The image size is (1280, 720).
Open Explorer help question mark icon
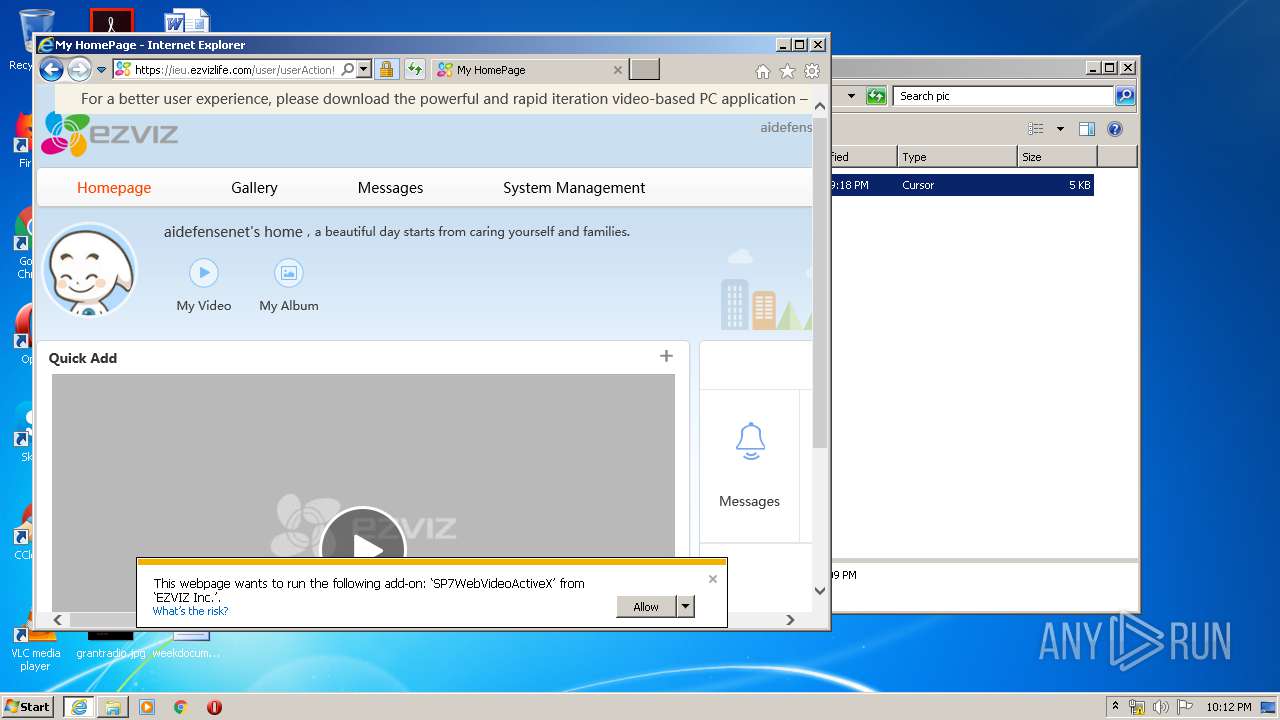pos(1115,129)
